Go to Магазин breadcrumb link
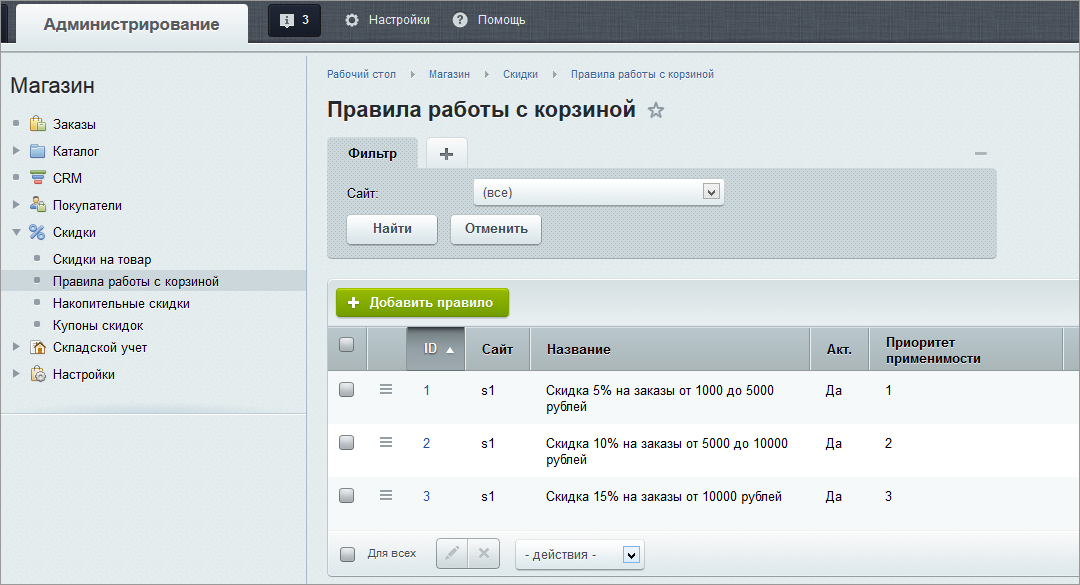The height and width of the screenshot is (585, 1080). point(449,74)
